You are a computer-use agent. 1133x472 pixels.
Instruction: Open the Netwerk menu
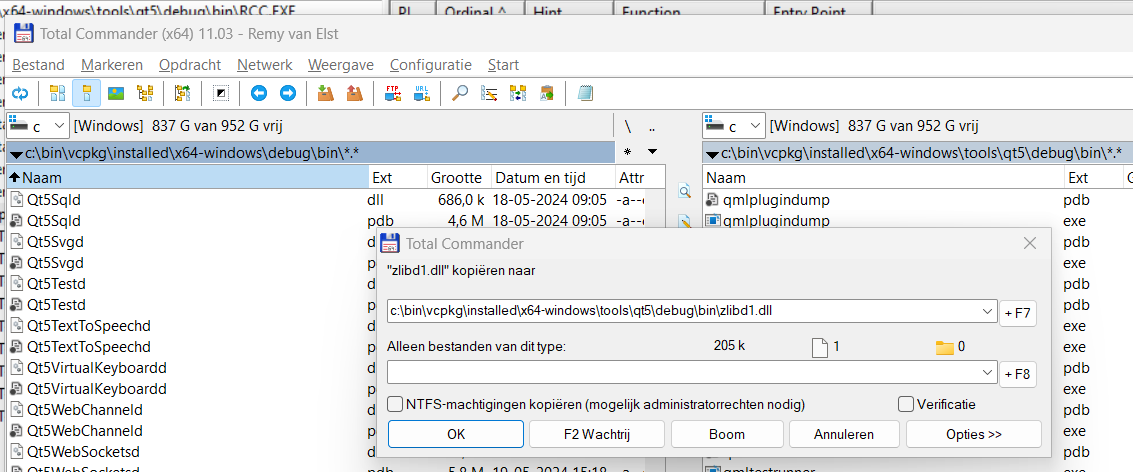point(264,65)
